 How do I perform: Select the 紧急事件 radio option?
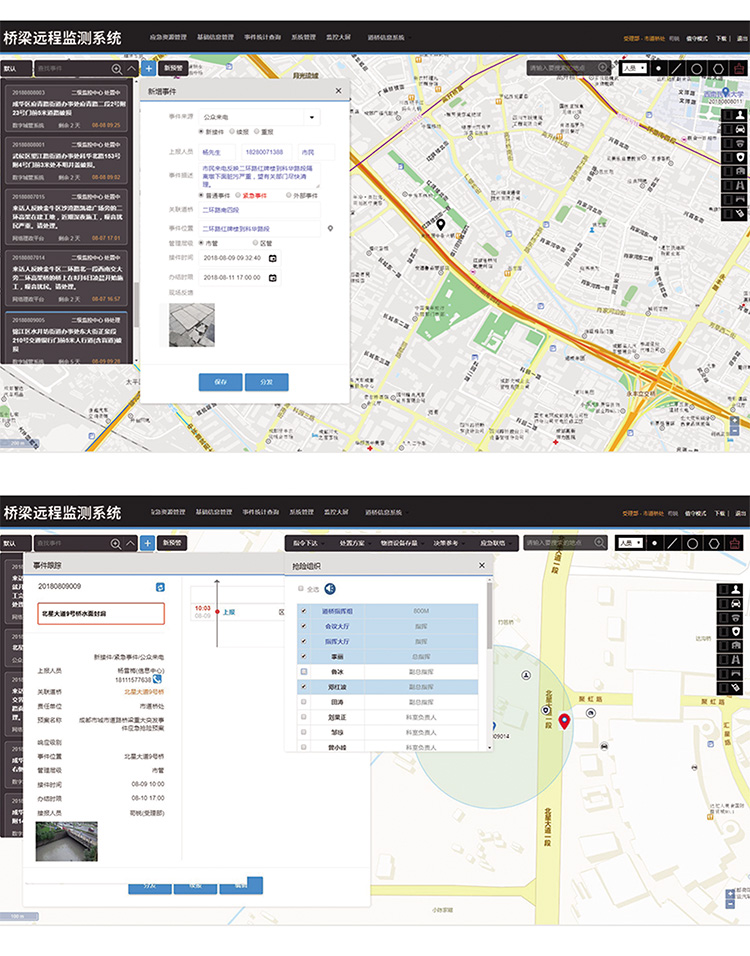tap(236, 195)
